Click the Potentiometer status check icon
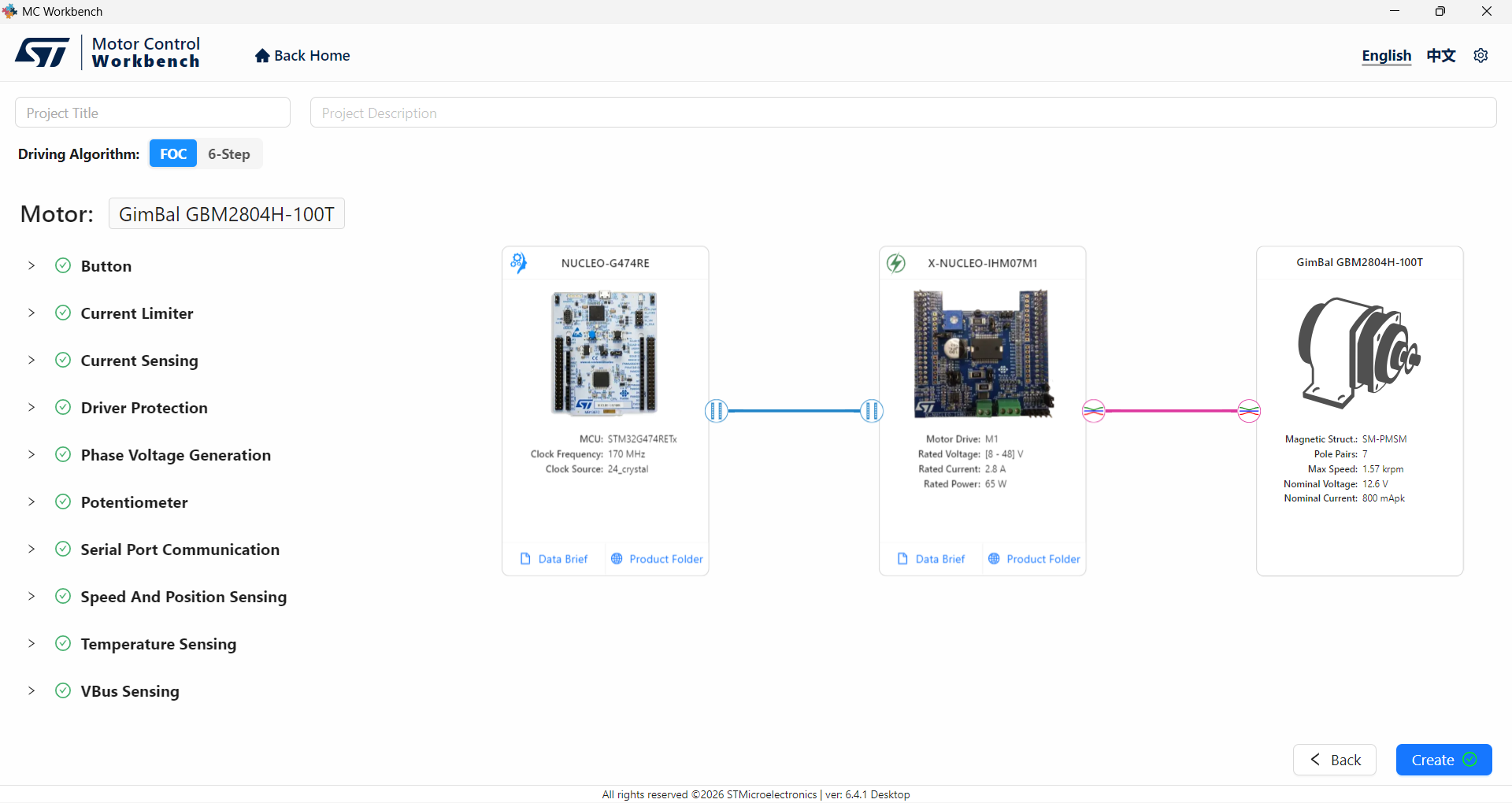This screenshot has width=1512, height=803. 63,502
